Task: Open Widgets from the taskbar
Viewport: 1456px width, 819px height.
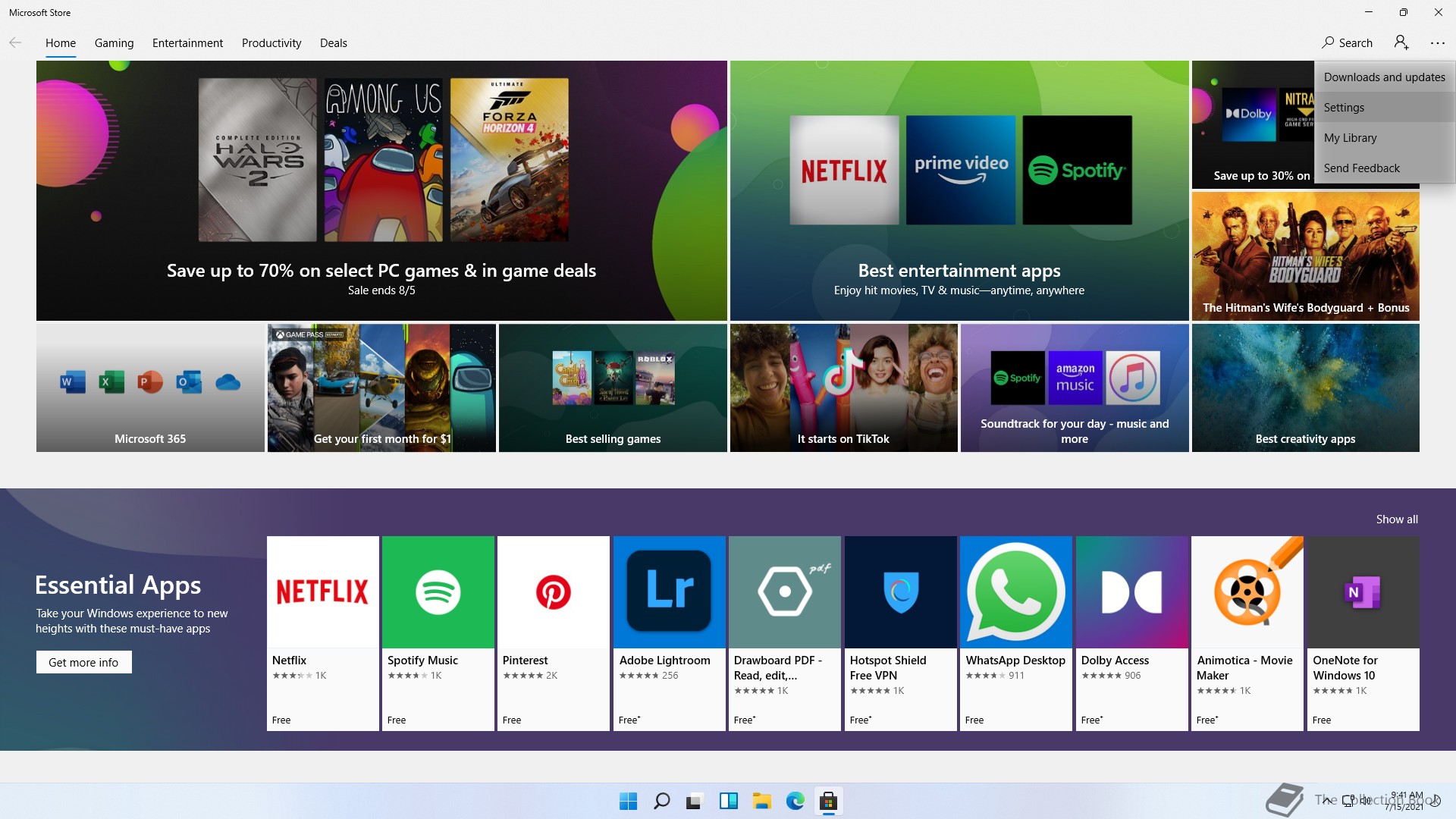Action: click(729, 801)
